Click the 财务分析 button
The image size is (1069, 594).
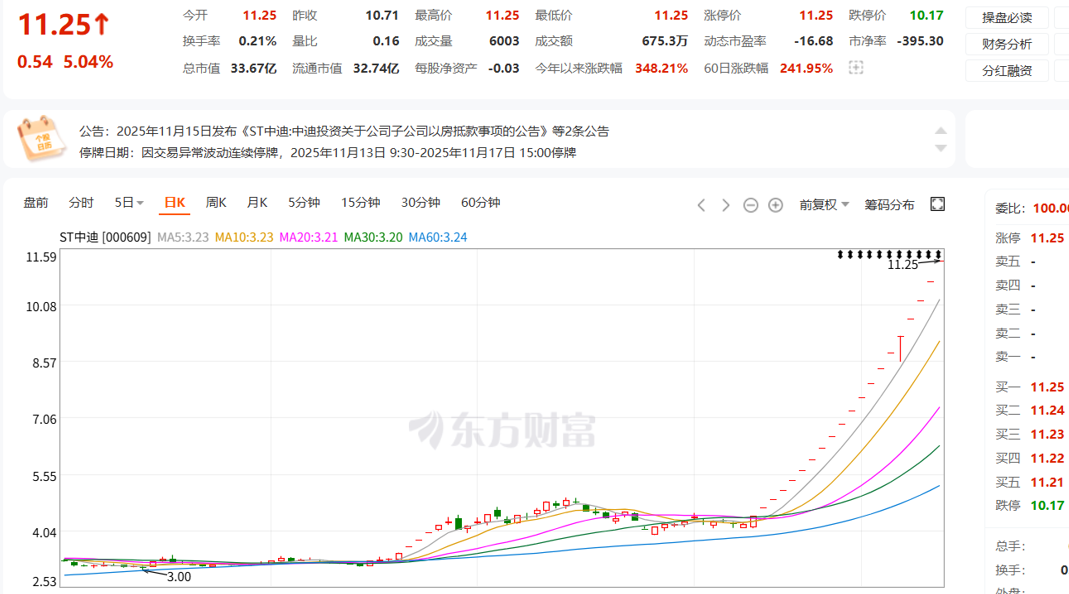pyautogui.click(x=1007, y=44)
